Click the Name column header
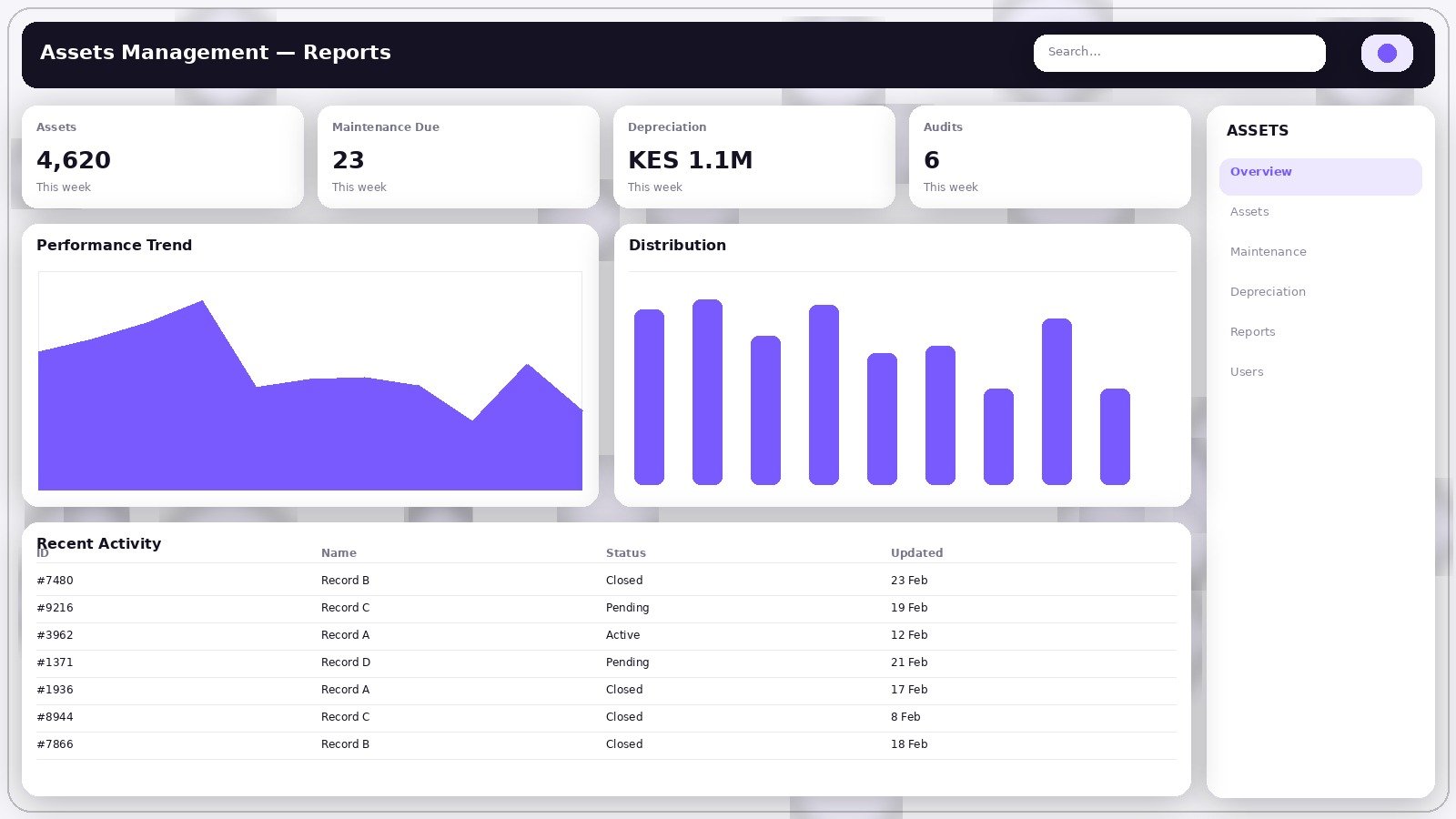The height and width of the screenshot is (819, 1456). [339, 553]
